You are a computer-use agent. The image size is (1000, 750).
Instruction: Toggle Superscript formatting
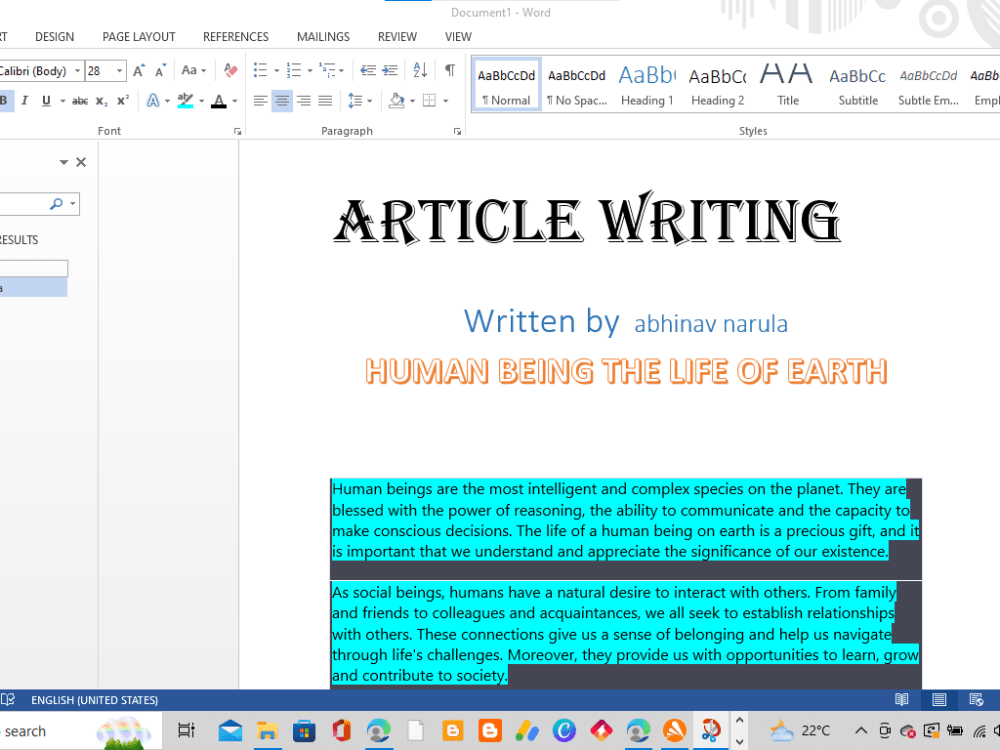(122, 101)
